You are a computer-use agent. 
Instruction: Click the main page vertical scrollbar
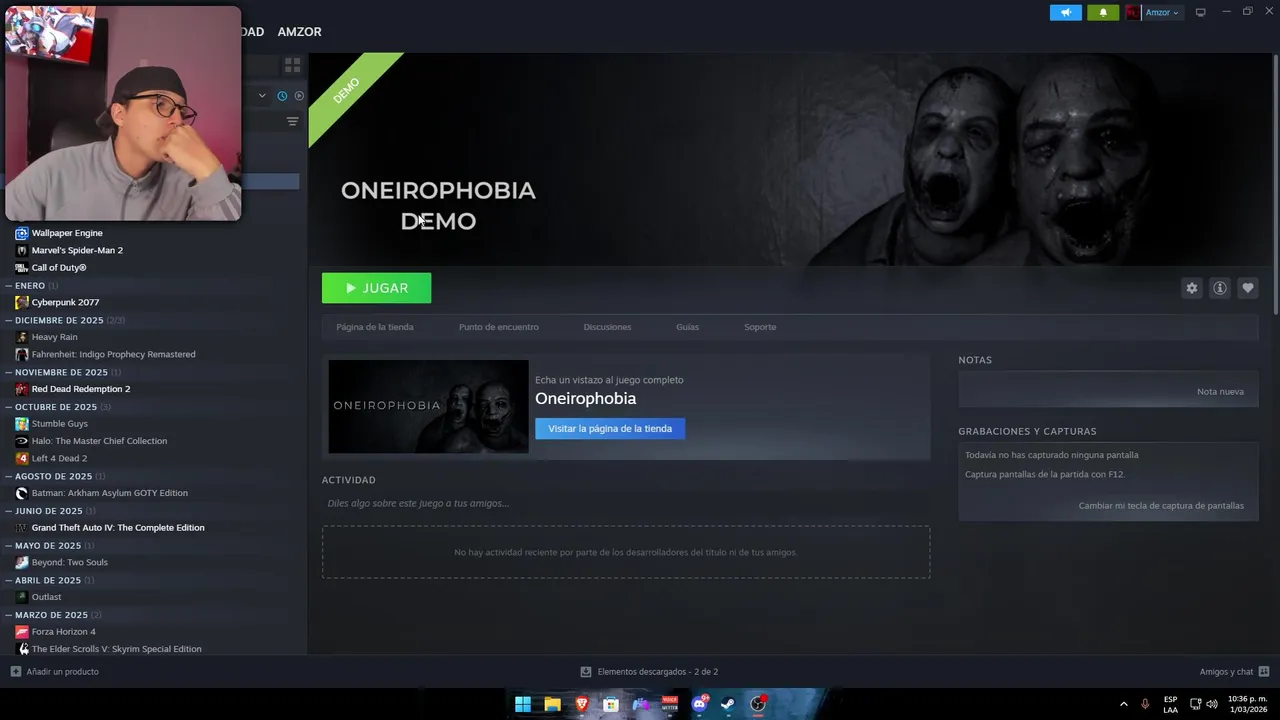click(x=1275, y=186)
